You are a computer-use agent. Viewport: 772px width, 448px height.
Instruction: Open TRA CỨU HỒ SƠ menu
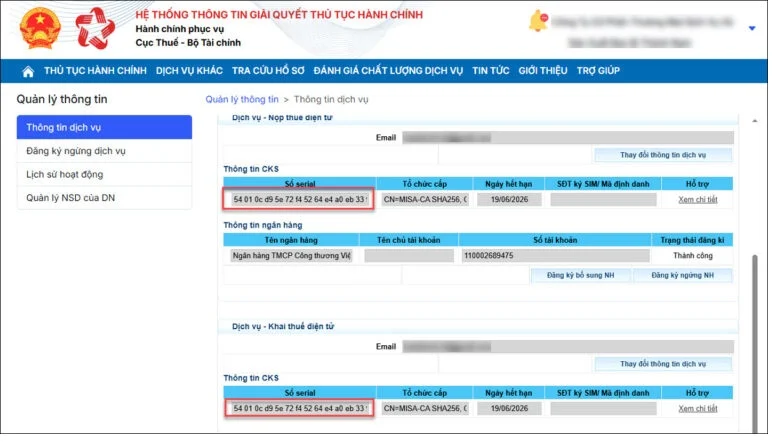(x=268, y=71)
